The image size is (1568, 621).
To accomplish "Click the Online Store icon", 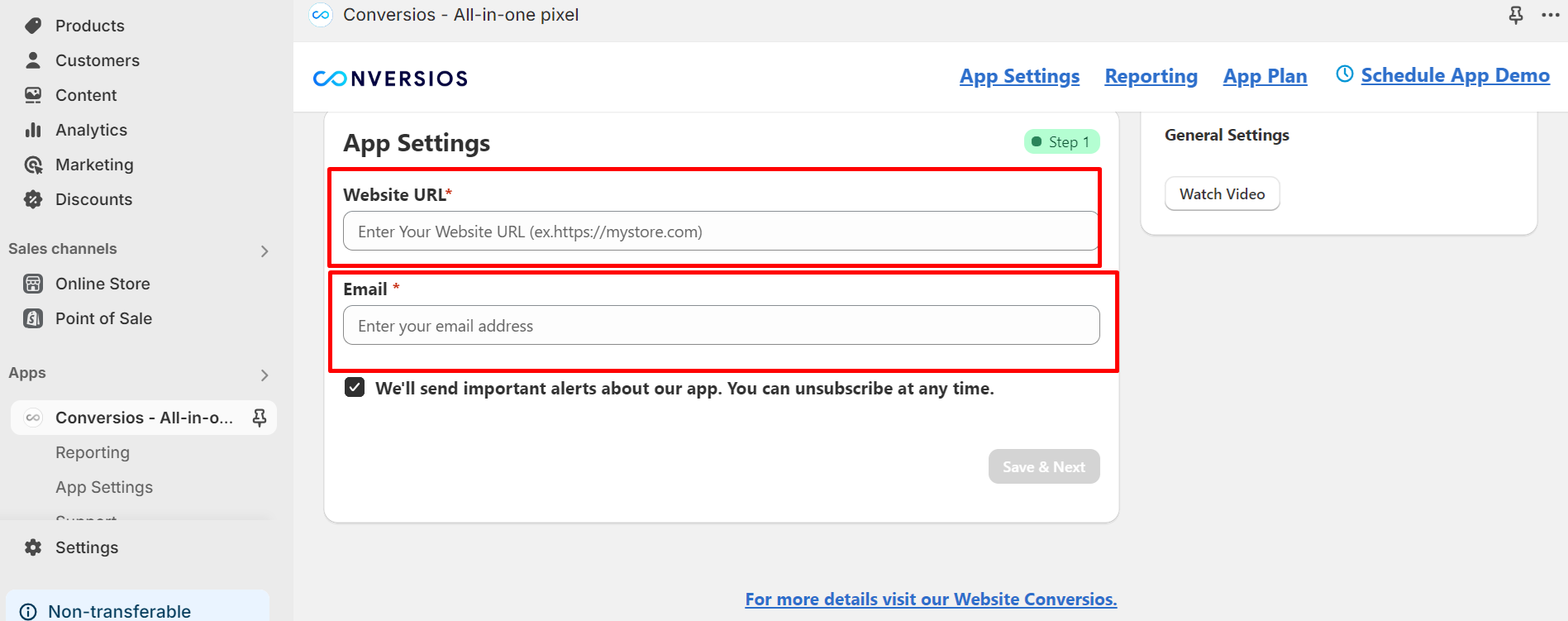I will click(x=33, y=284).
